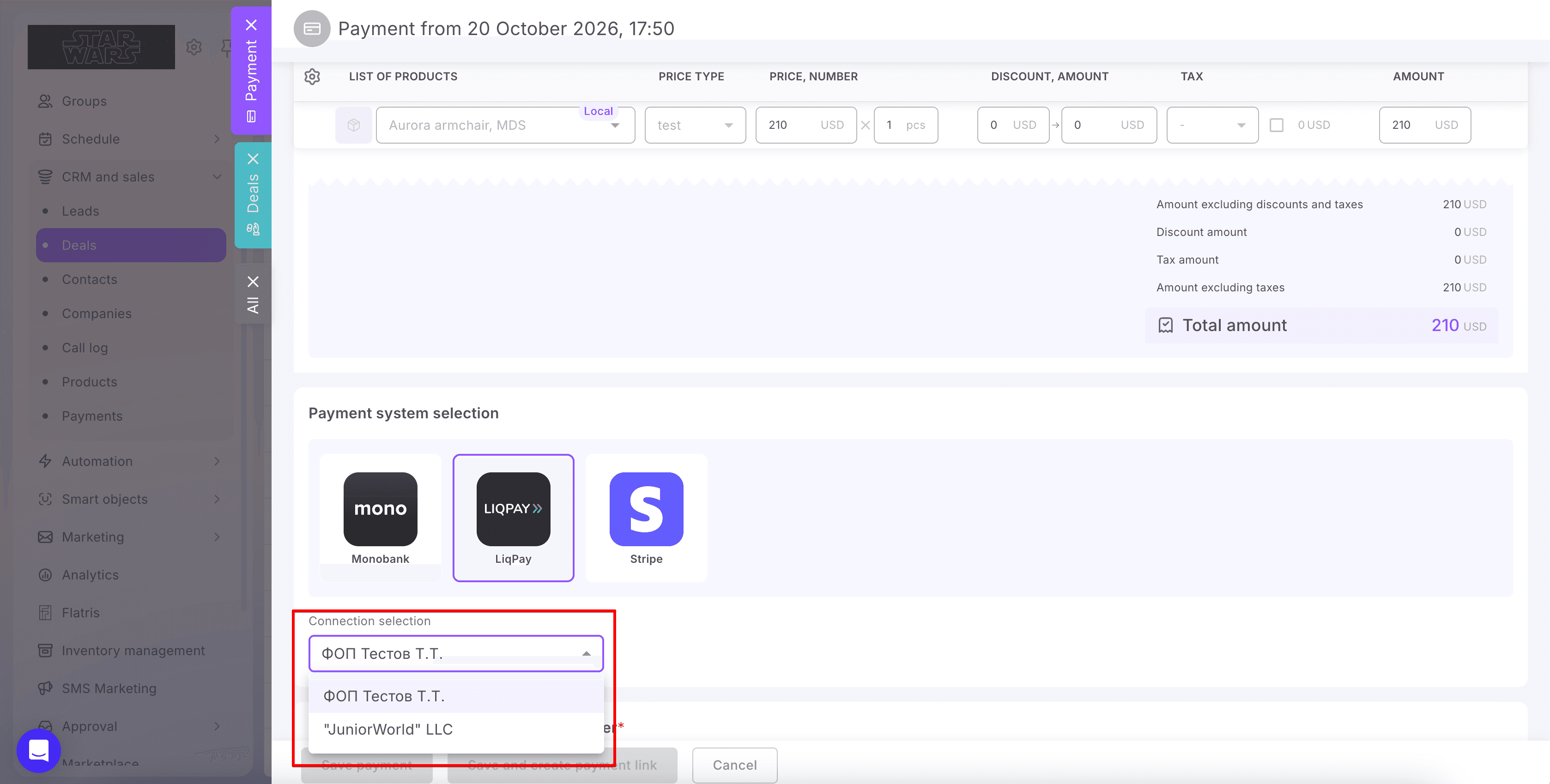This screenshot has width=1550, height=784.
Task: Open the tax selection dropdown
Action: coord(1212,125)
